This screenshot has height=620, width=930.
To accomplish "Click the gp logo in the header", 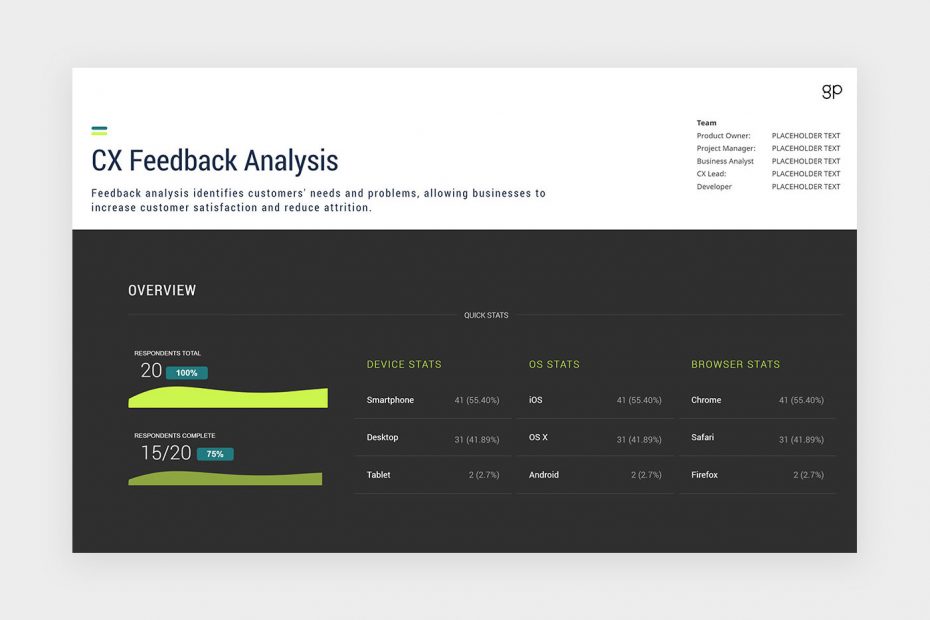I will [832, 91].
